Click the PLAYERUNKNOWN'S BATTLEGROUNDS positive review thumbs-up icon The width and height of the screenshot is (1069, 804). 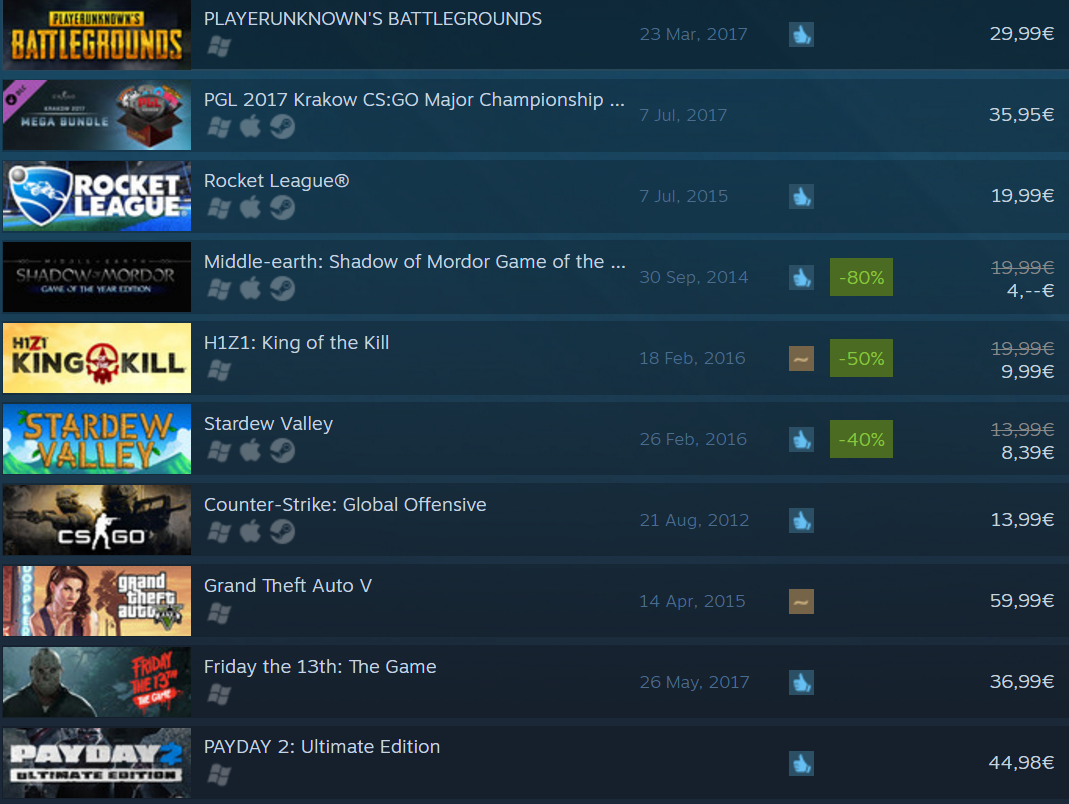click(x=801, y=34)
